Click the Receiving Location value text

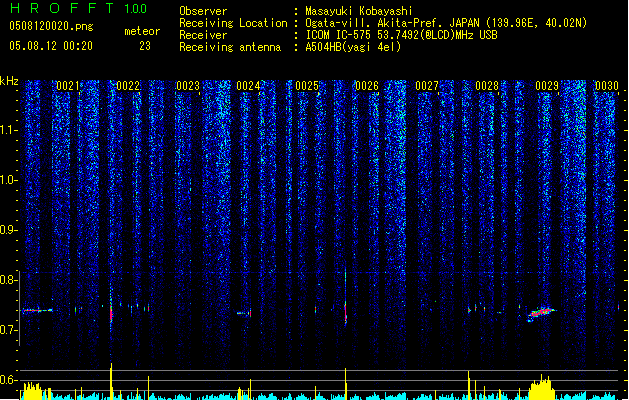[446, 23]
